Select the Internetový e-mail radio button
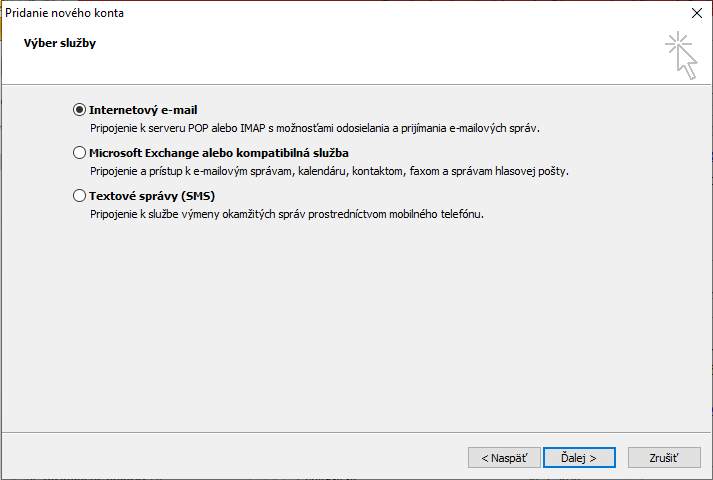The height and width of the screenshot is (480, 713). 80,110
